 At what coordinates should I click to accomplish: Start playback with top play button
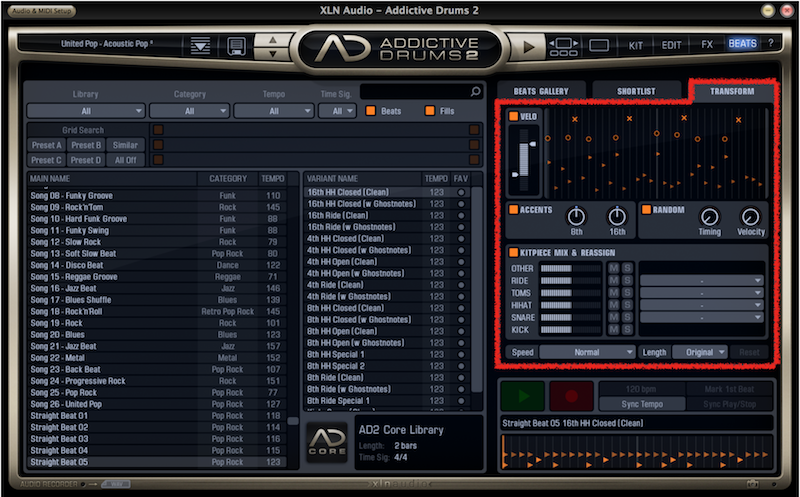coord(528,47)
